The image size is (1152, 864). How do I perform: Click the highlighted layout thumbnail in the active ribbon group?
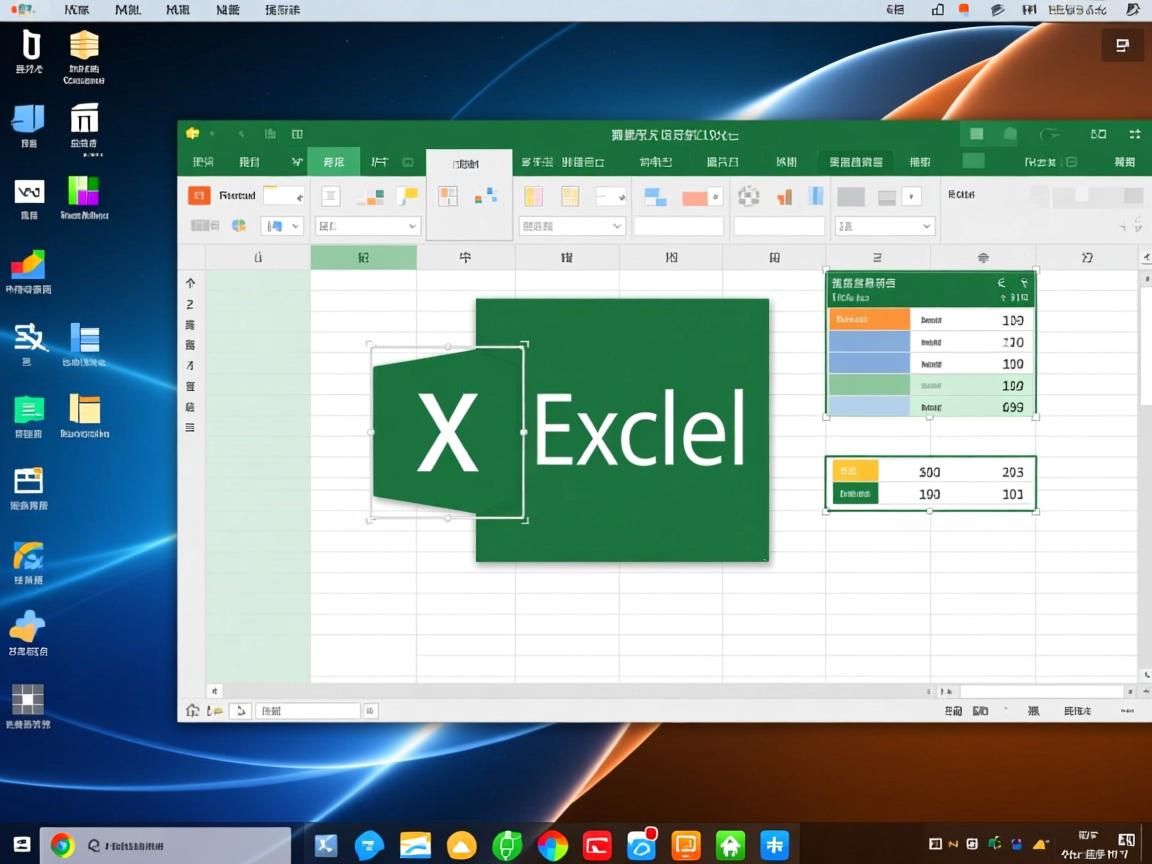click(x=449, y=194)
